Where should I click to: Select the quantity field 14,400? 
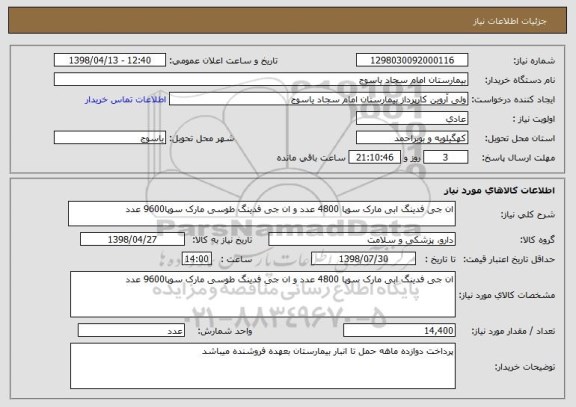399,331
